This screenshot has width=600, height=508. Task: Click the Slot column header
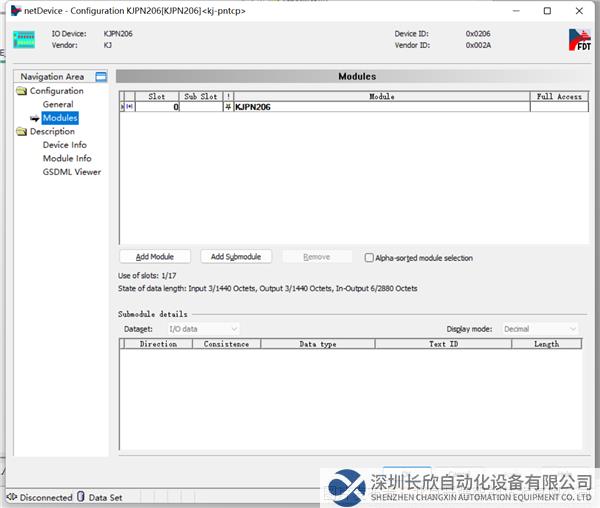tap(157, 96)
